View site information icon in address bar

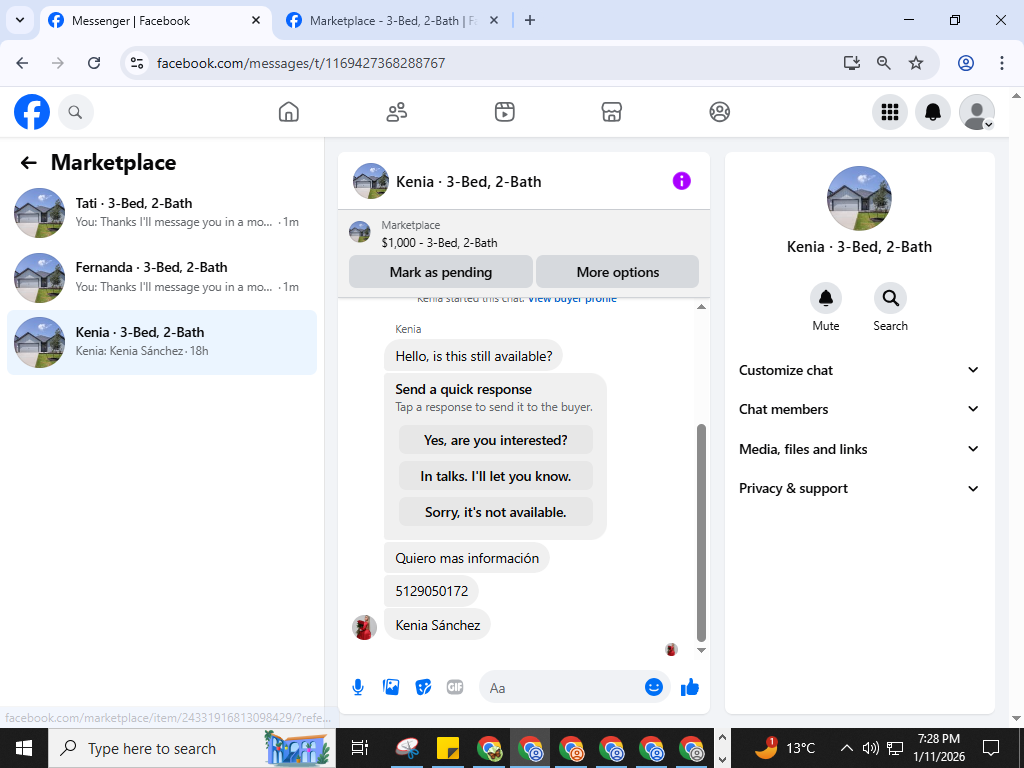(x=137, y=63)
